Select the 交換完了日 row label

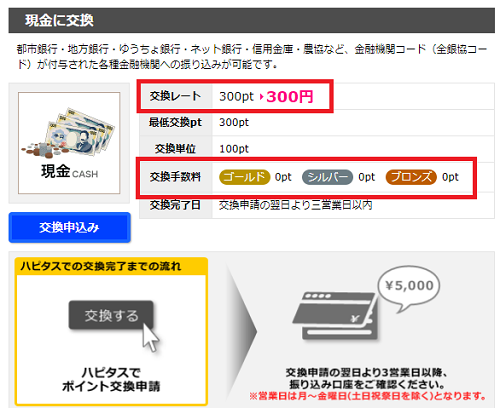pyautogui.click(x=175, y=205)
